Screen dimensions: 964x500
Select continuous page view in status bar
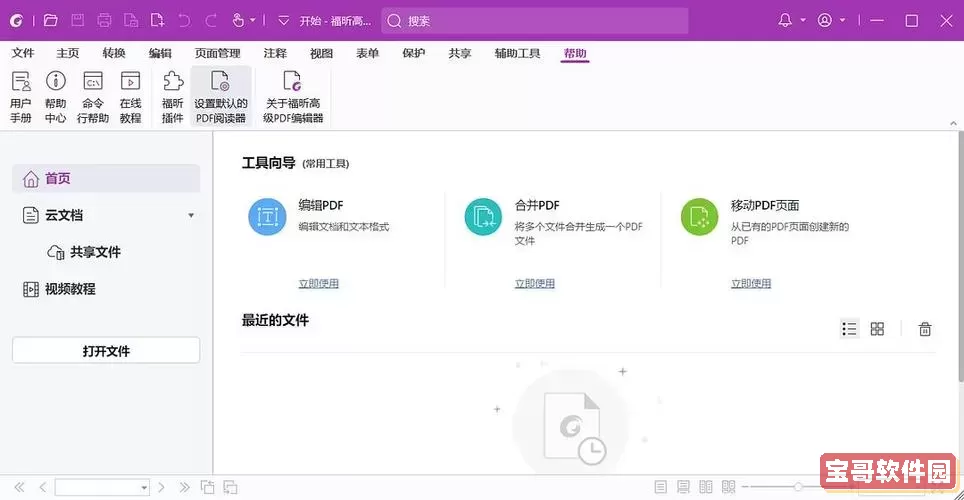[x=683, y=487]
